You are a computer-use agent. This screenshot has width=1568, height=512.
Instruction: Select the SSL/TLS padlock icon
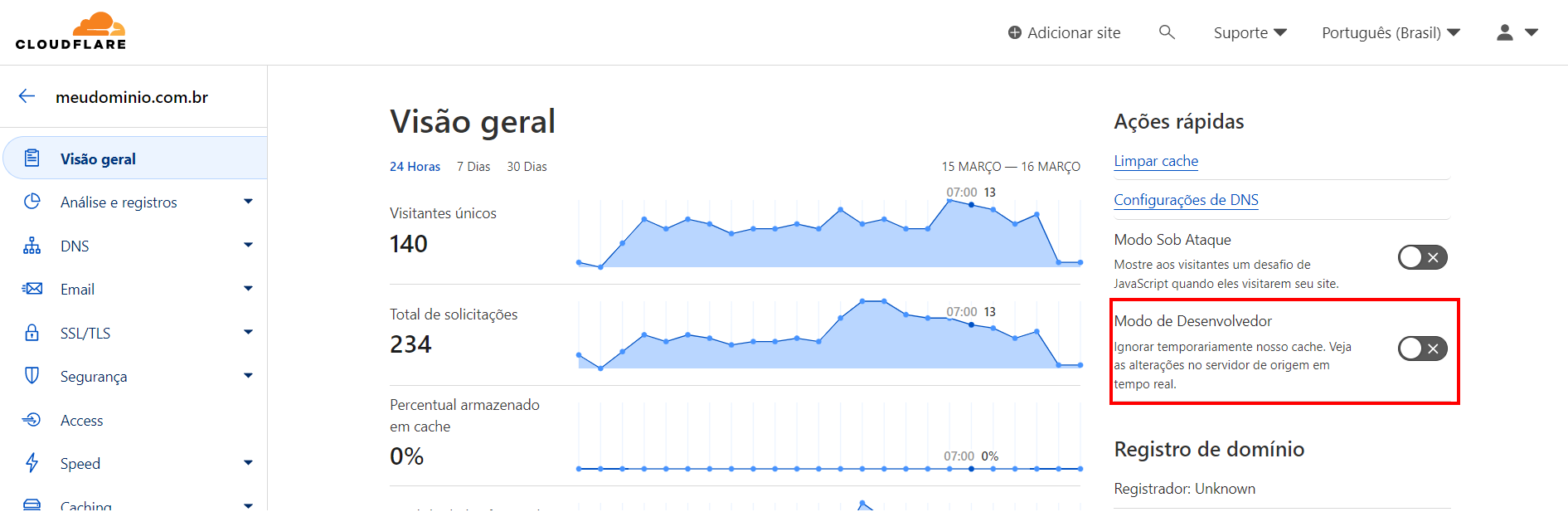(32, 332)
